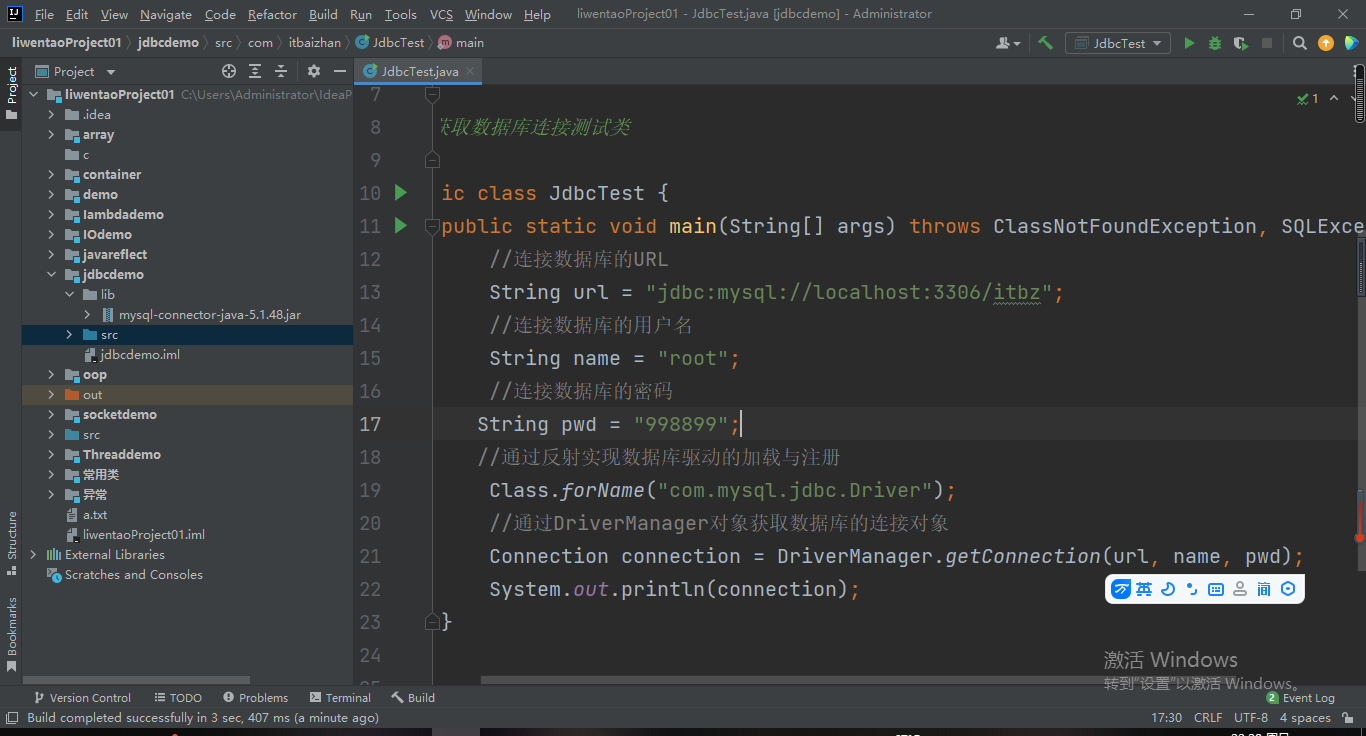Click the CRLF line separator in status bar
This screenshot has width=1366, height=736.
click(x=1208, y=717)
